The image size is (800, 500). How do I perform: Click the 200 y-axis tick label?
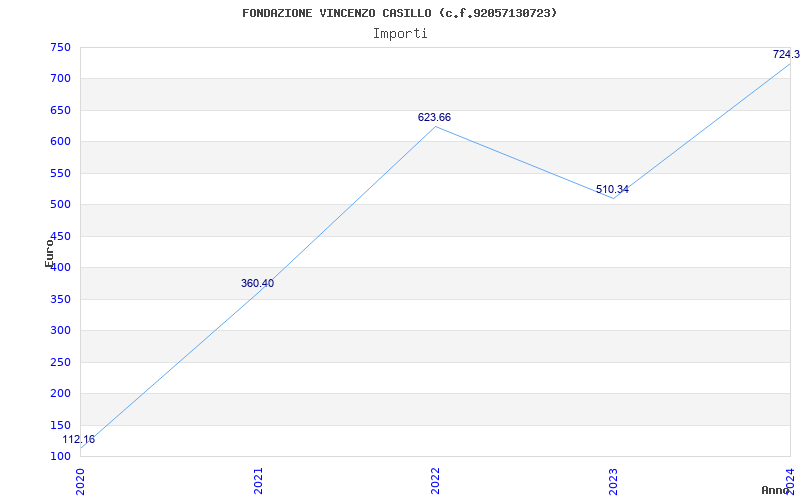pyautogui.click(x=60, y=393)
